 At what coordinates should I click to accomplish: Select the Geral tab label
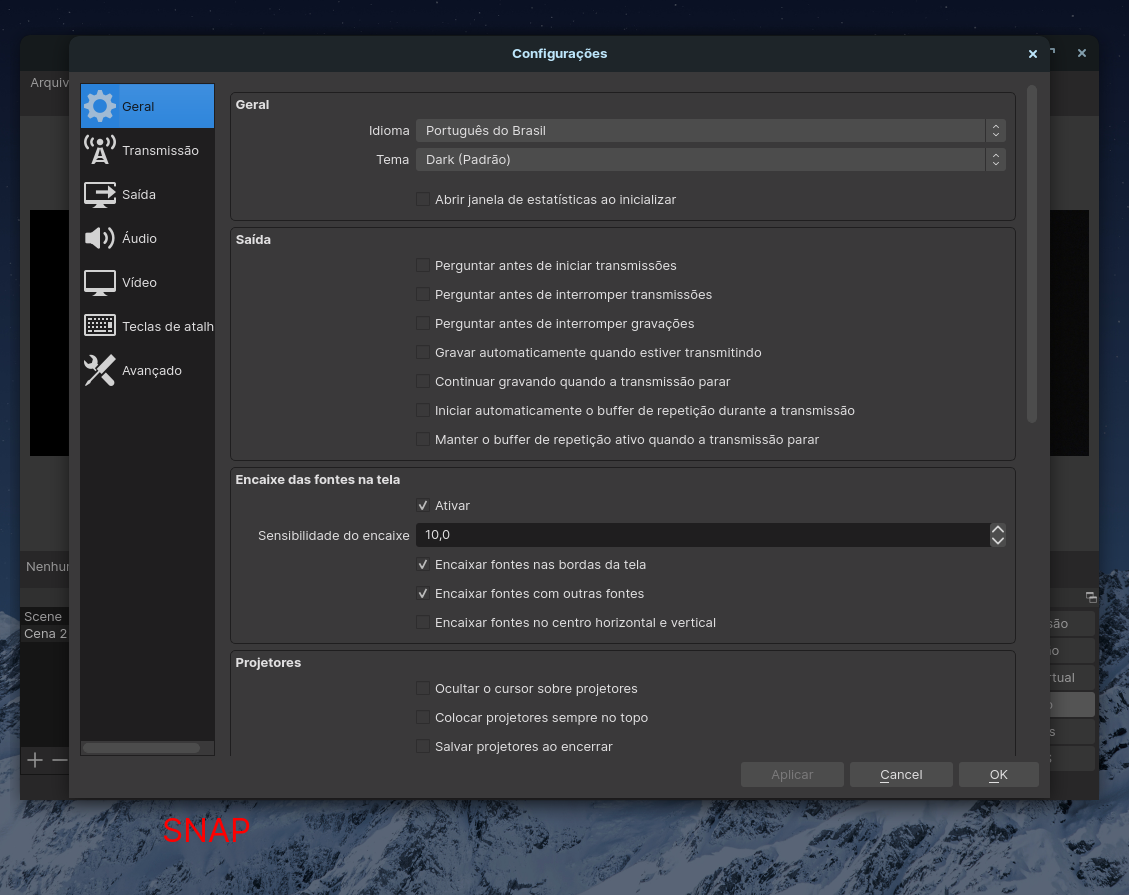[x=138, y=107]
